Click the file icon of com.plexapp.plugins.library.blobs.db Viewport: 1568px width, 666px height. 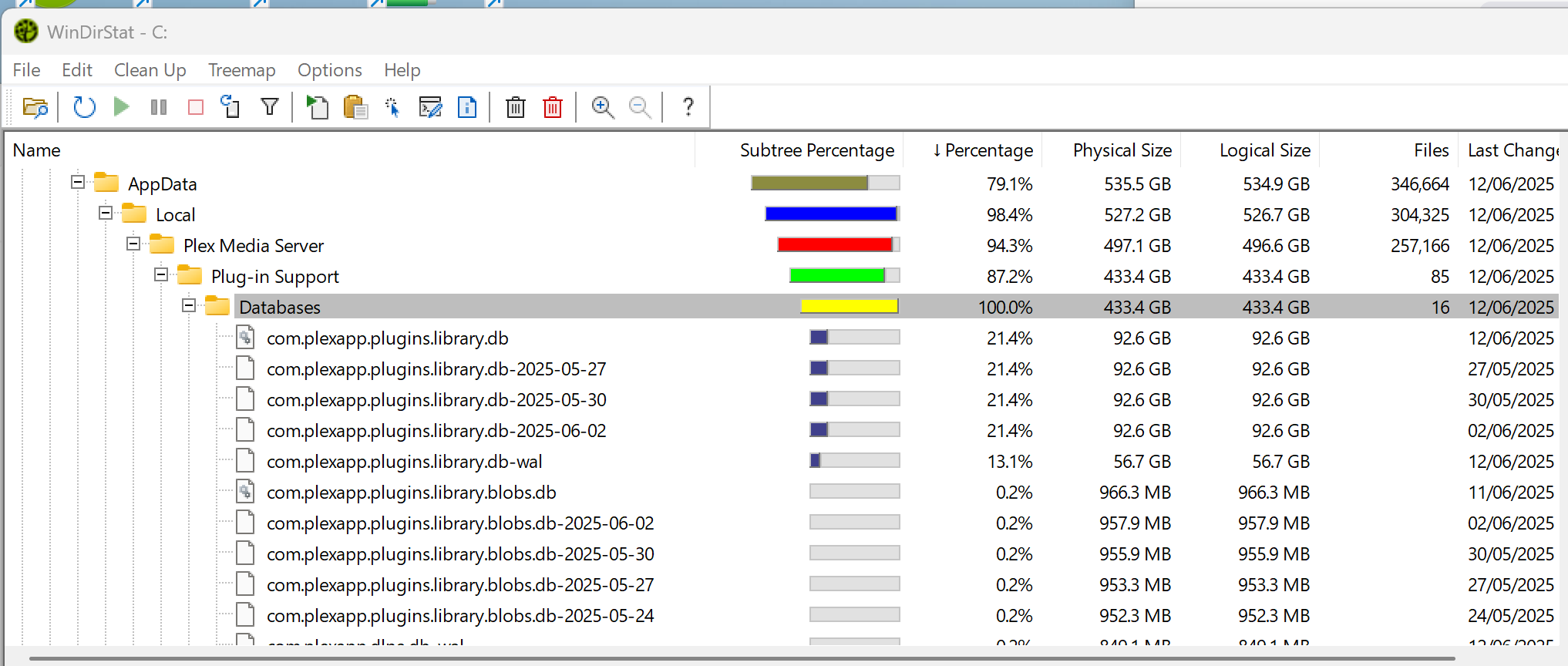(245, 492)
